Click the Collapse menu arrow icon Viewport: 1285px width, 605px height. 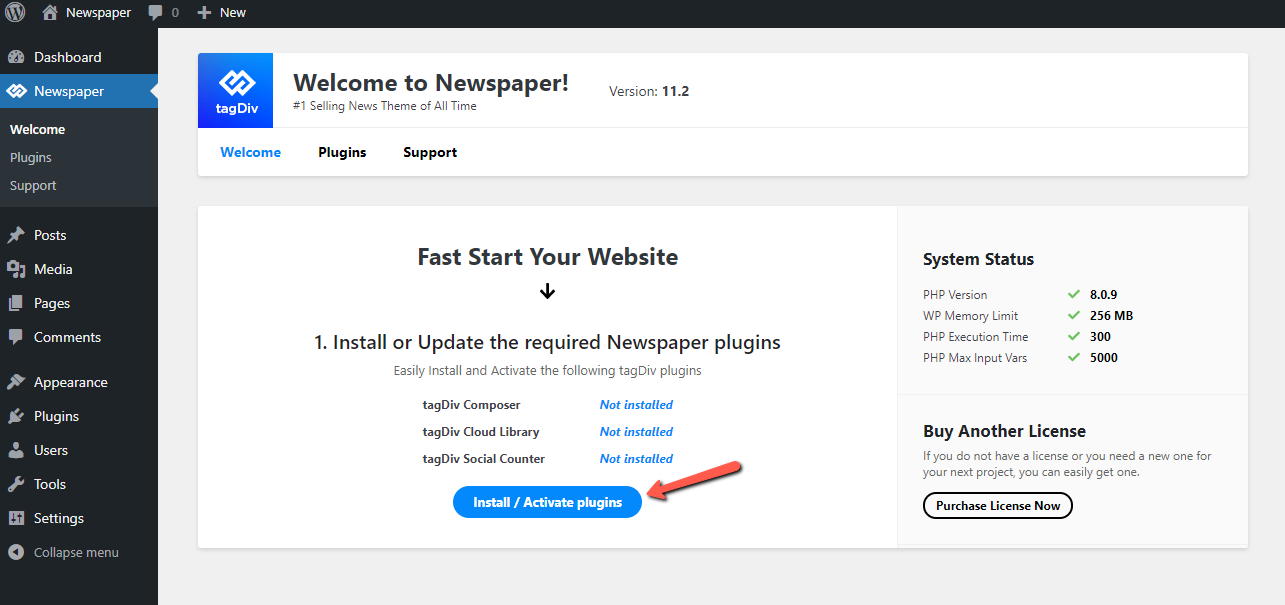16,552
